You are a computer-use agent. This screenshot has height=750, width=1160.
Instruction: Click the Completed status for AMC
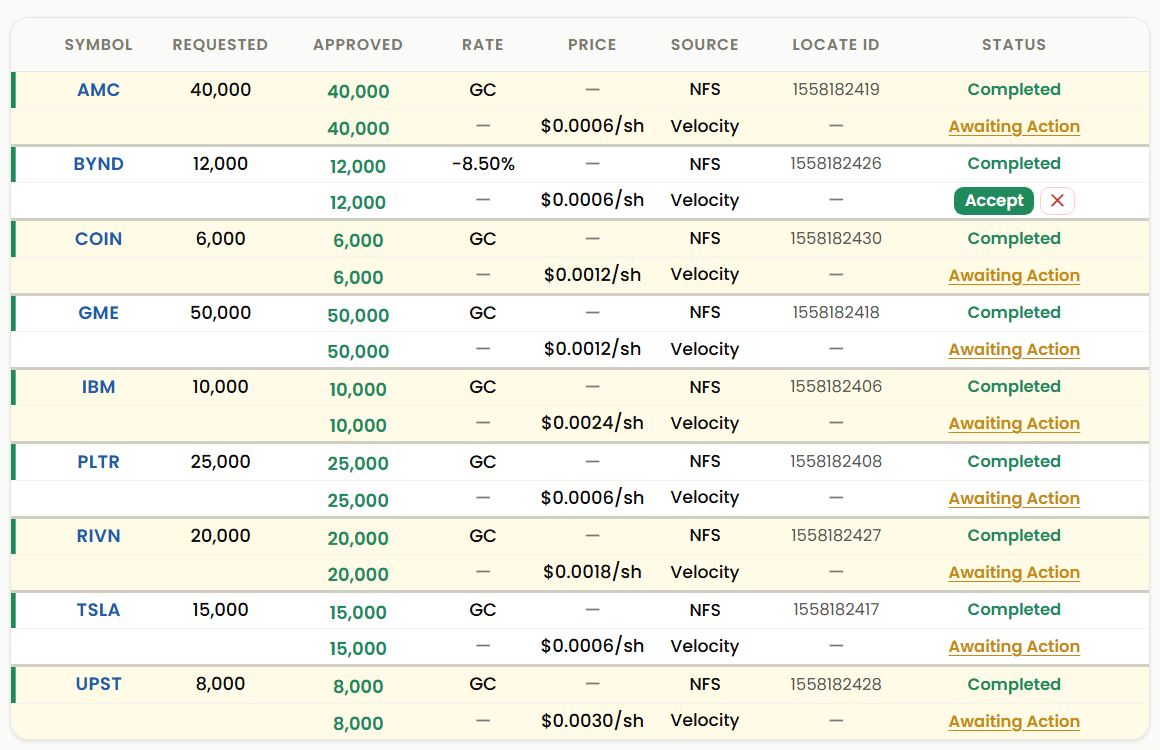pos(1014,89)
